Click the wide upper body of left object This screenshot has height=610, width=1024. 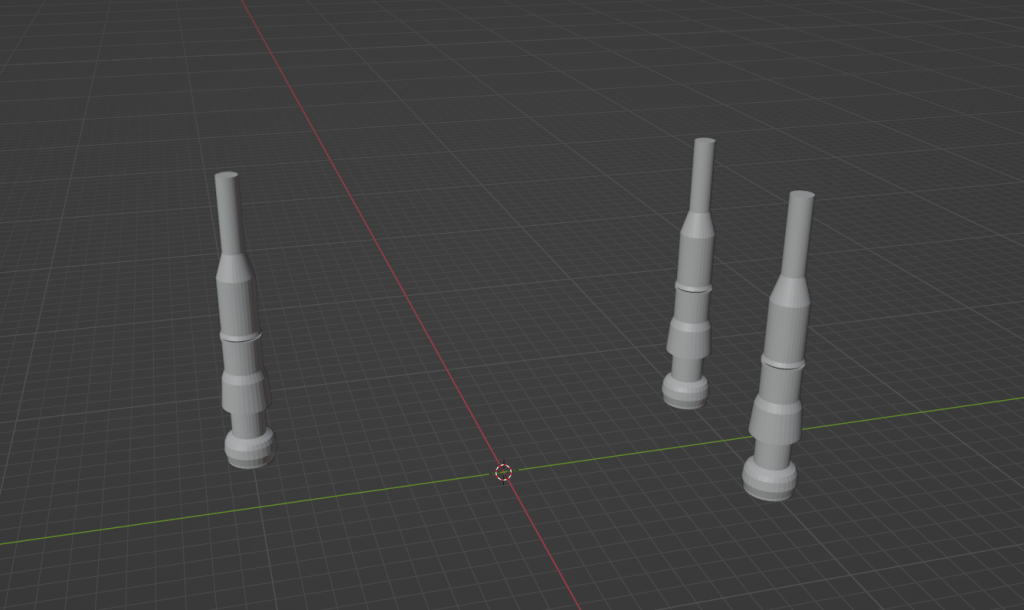238,306
